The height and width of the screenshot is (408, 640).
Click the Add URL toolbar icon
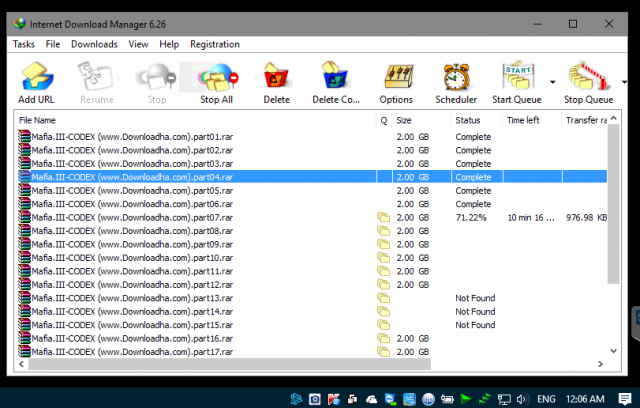click(36, 80)
